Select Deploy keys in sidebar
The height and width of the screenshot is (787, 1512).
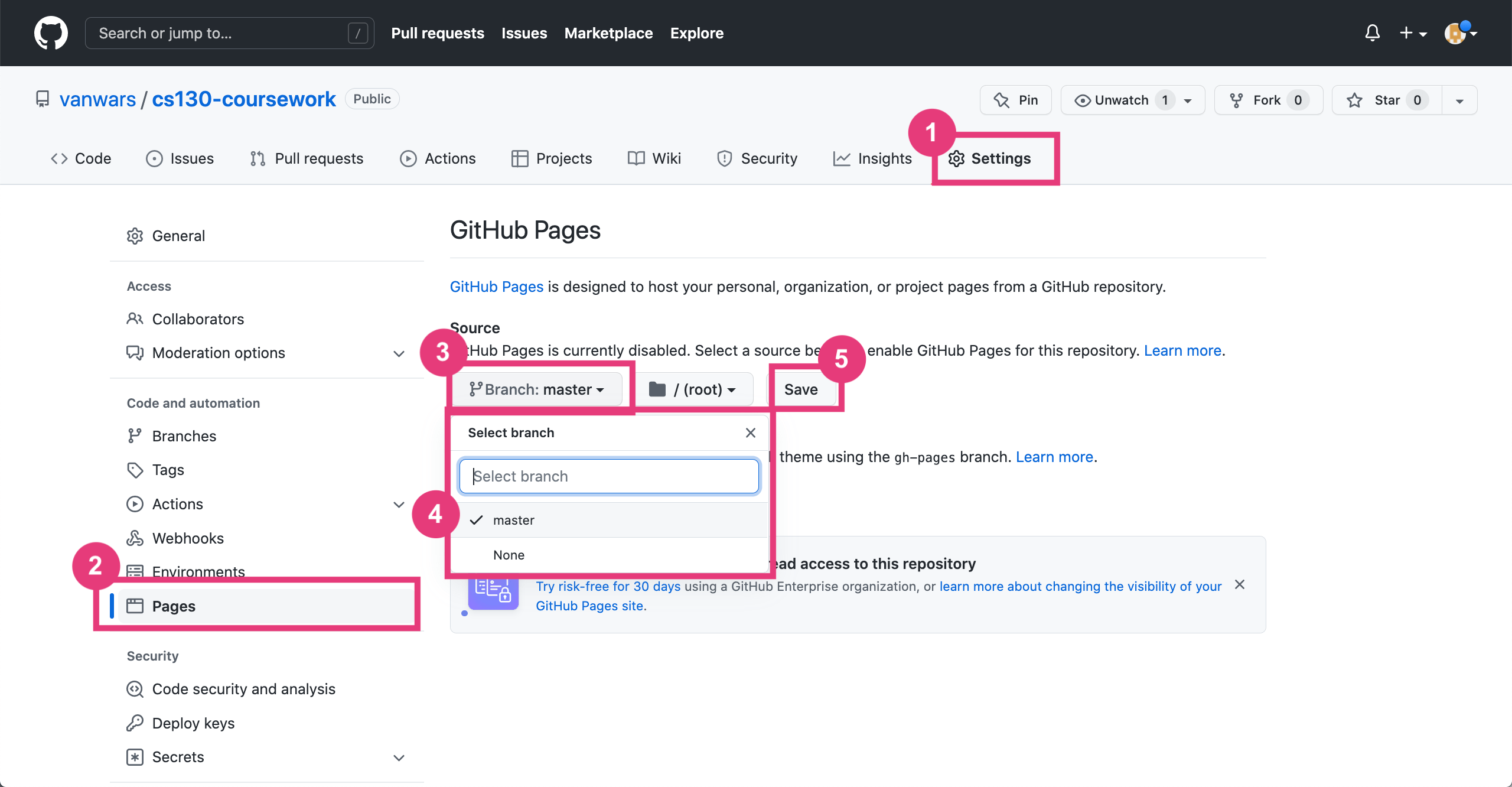[x=193, y=723]
